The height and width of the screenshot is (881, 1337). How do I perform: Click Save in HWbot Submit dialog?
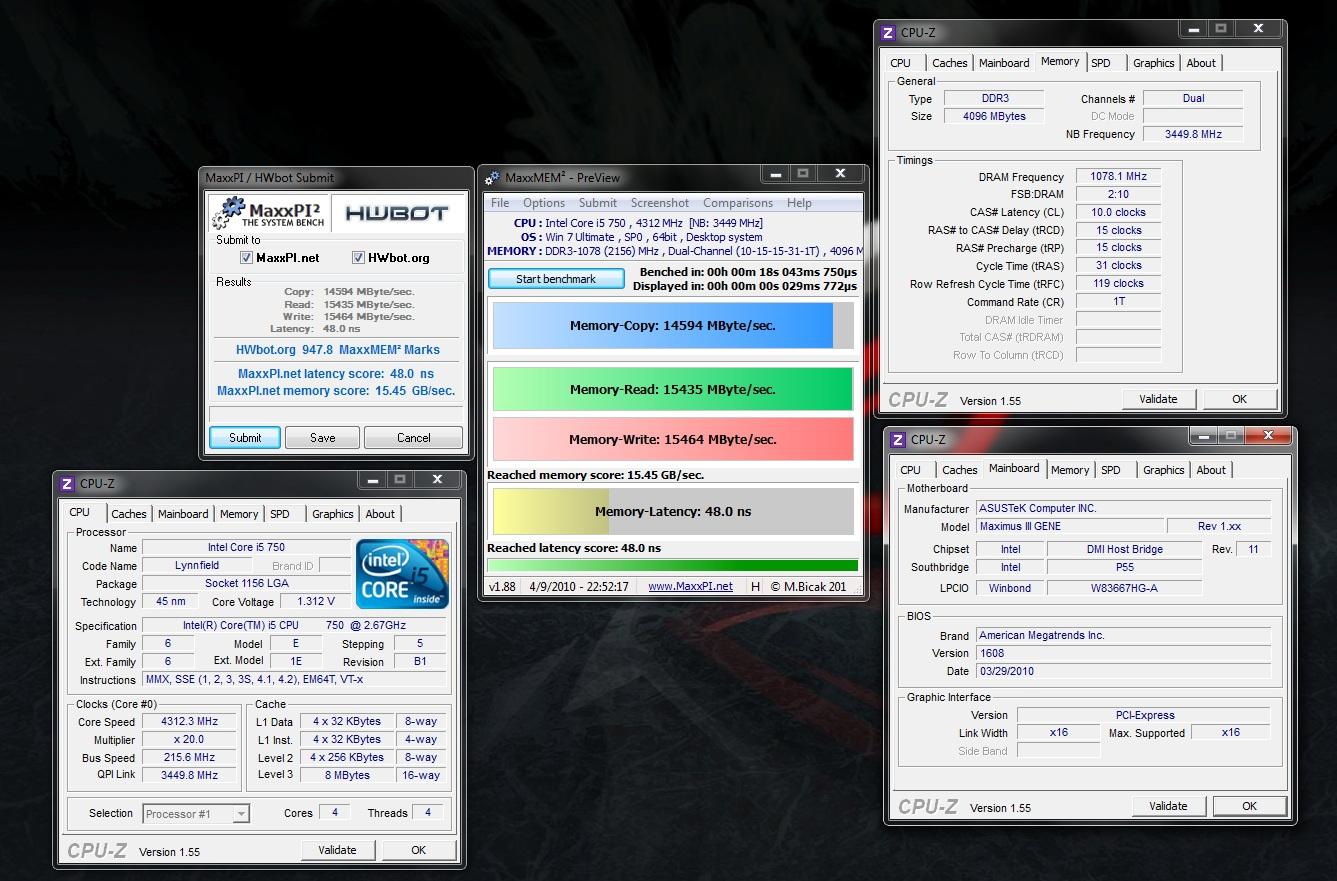(x=322, y=438)
